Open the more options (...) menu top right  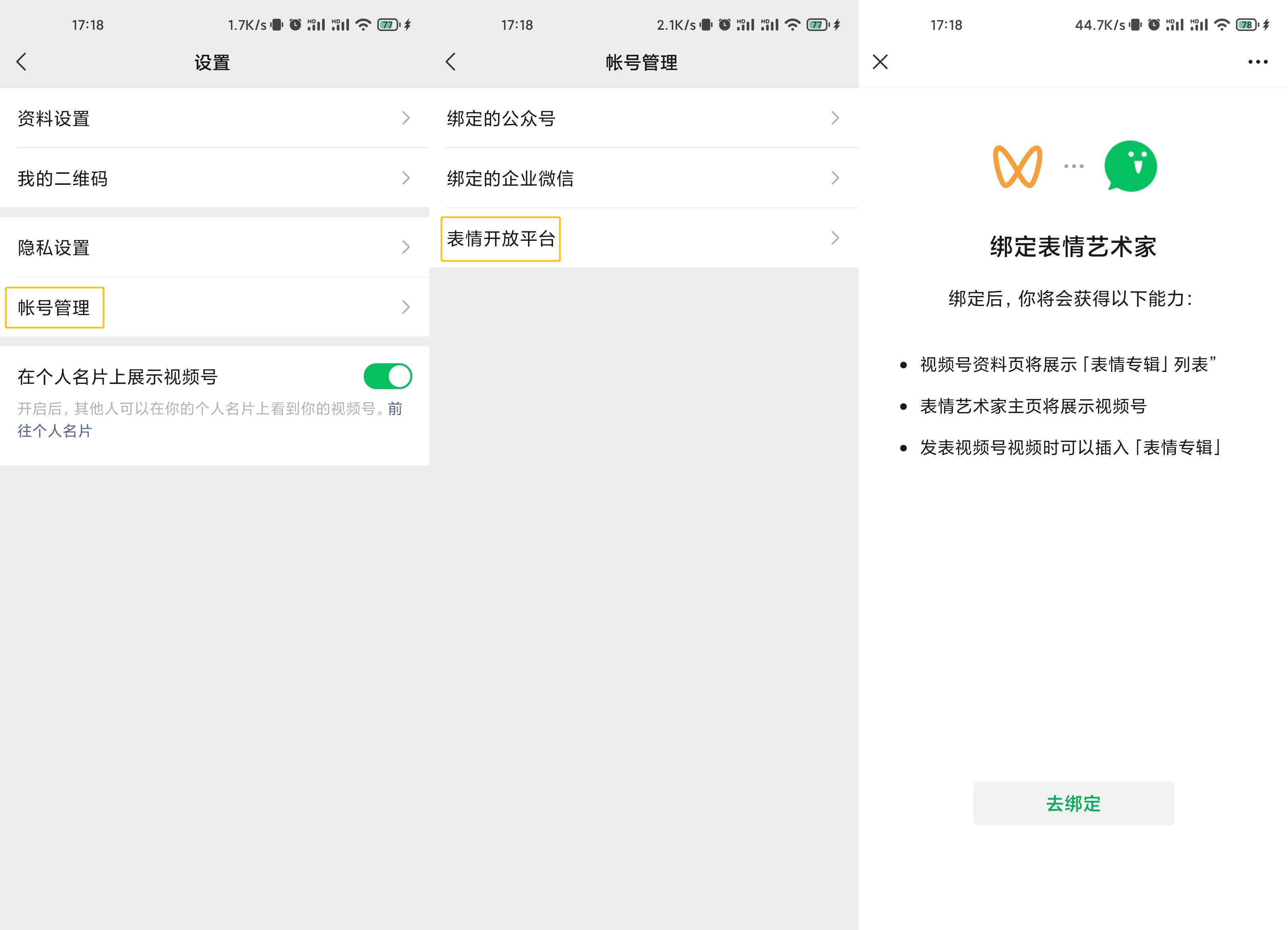point(1258,62)
